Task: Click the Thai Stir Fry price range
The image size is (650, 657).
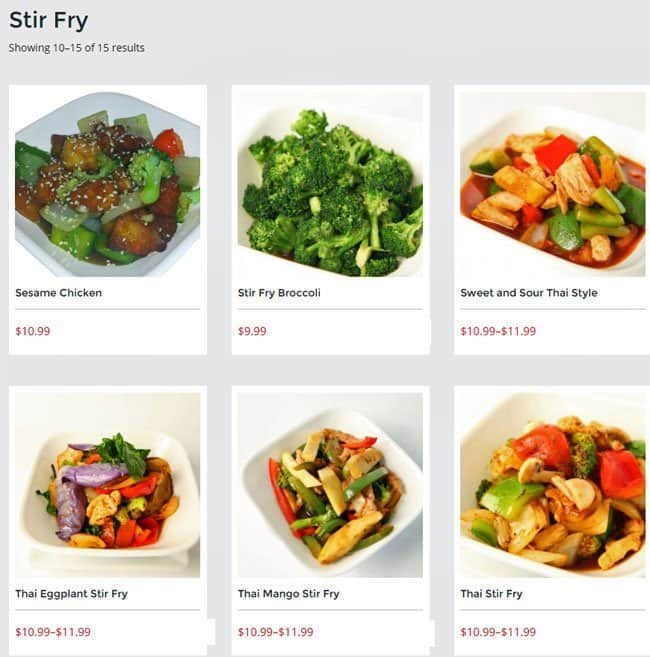Action: click(498, 632)
